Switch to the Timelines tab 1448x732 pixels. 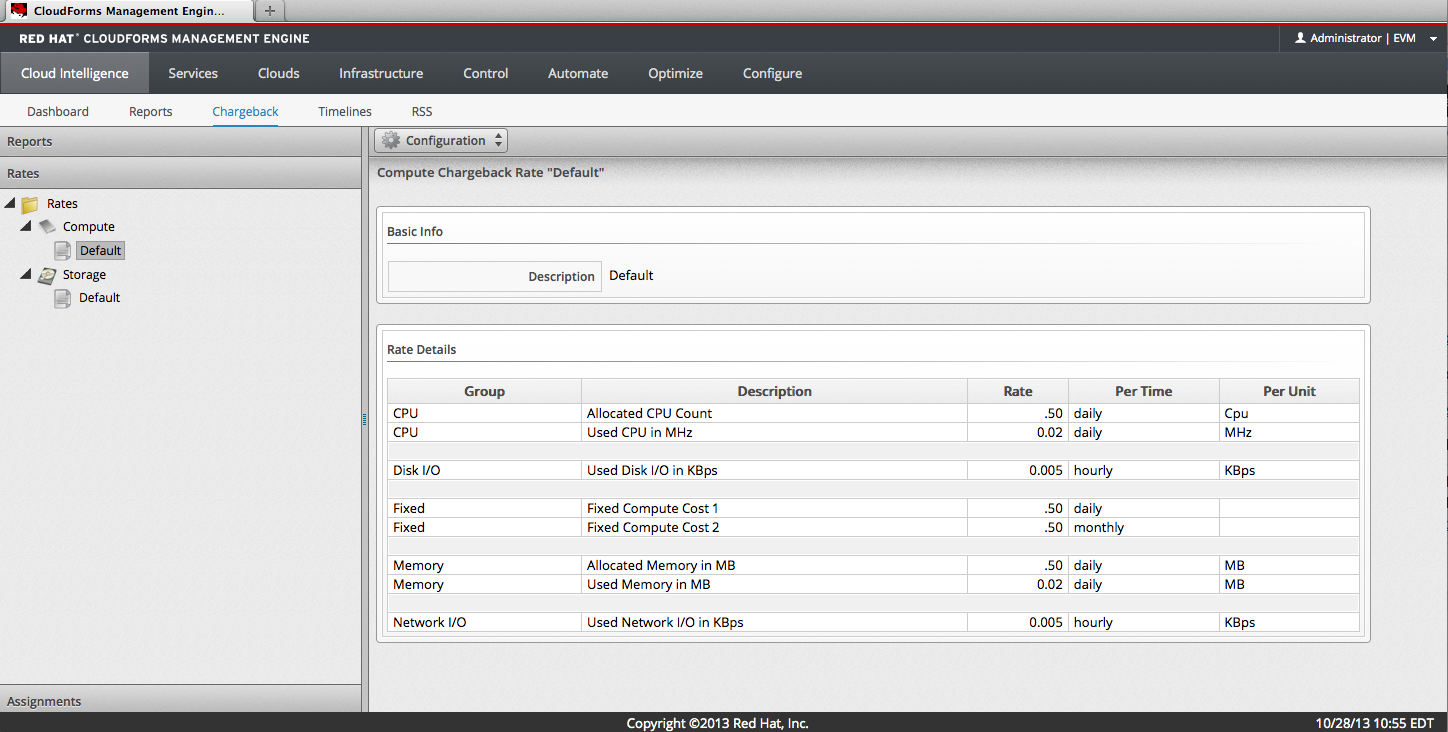pyautogui.click(x=344, y=112)
